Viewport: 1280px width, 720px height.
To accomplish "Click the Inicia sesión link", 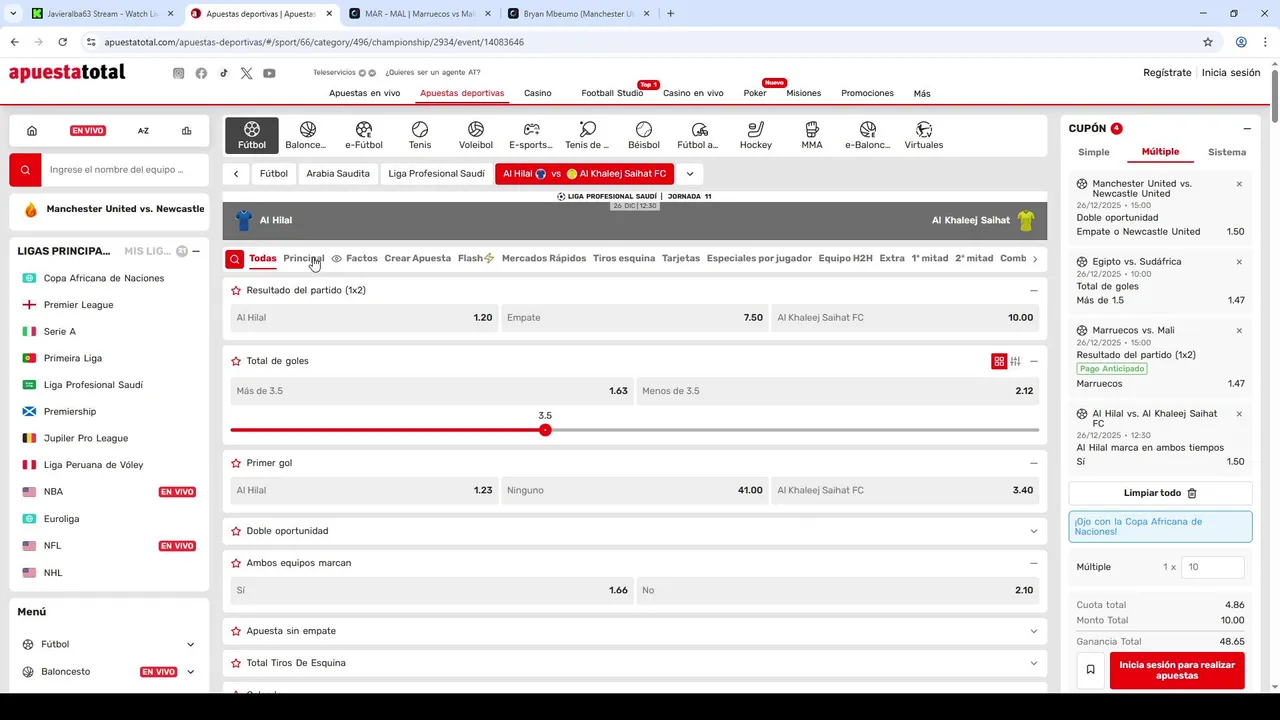I will point(1231,73).
